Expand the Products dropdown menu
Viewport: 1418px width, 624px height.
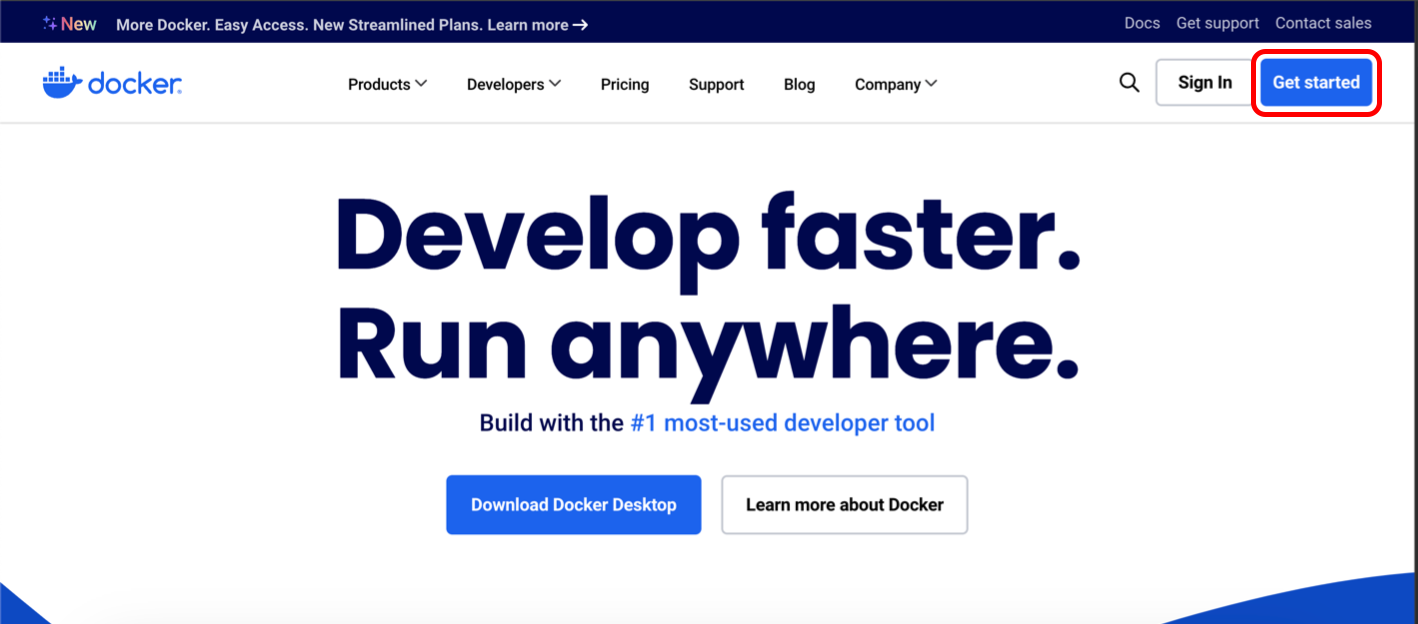click(x=387, y=84)
